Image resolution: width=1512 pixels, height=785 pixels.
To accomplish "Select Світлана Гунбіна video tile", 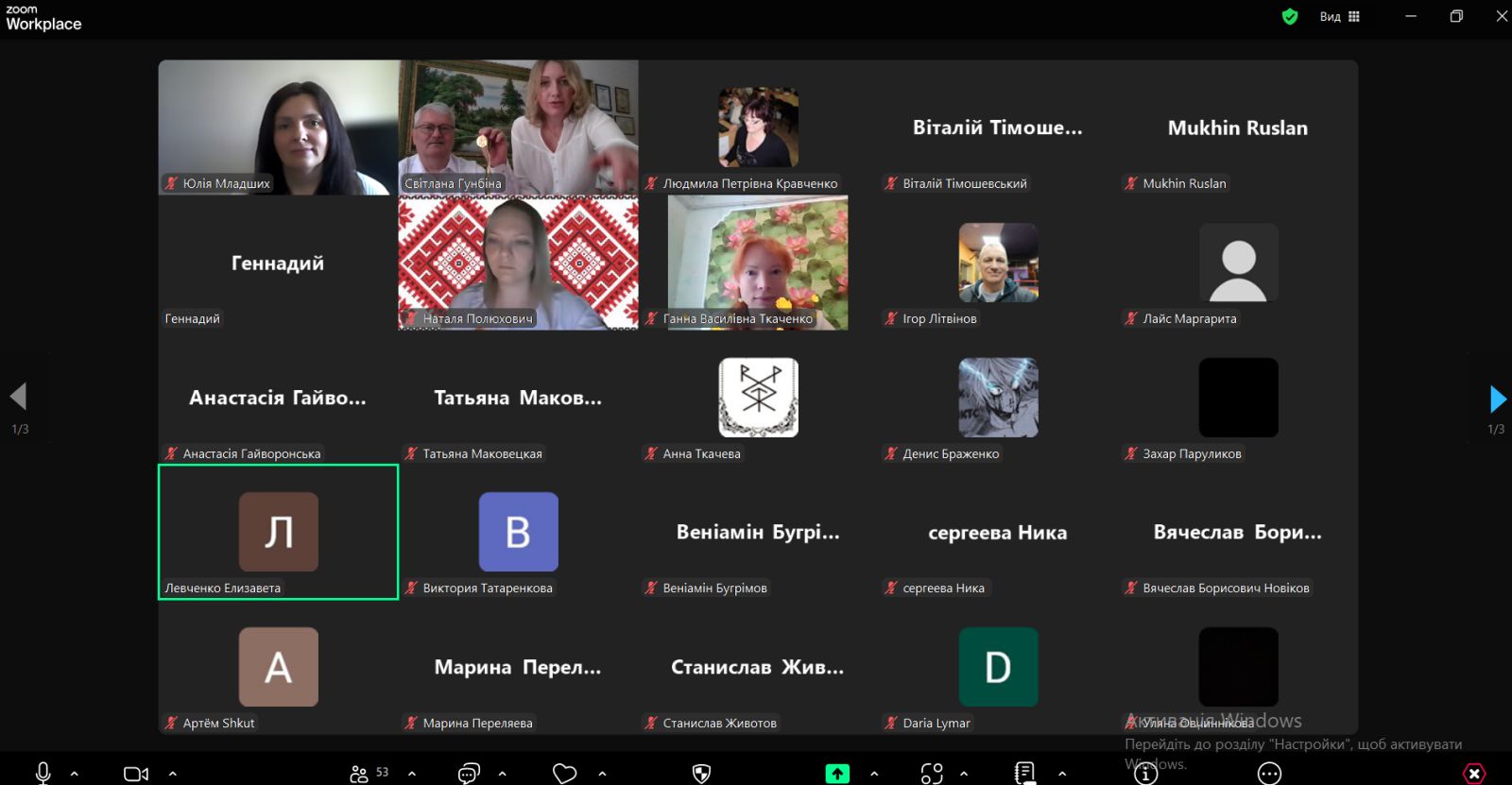I will click(518, 128).
